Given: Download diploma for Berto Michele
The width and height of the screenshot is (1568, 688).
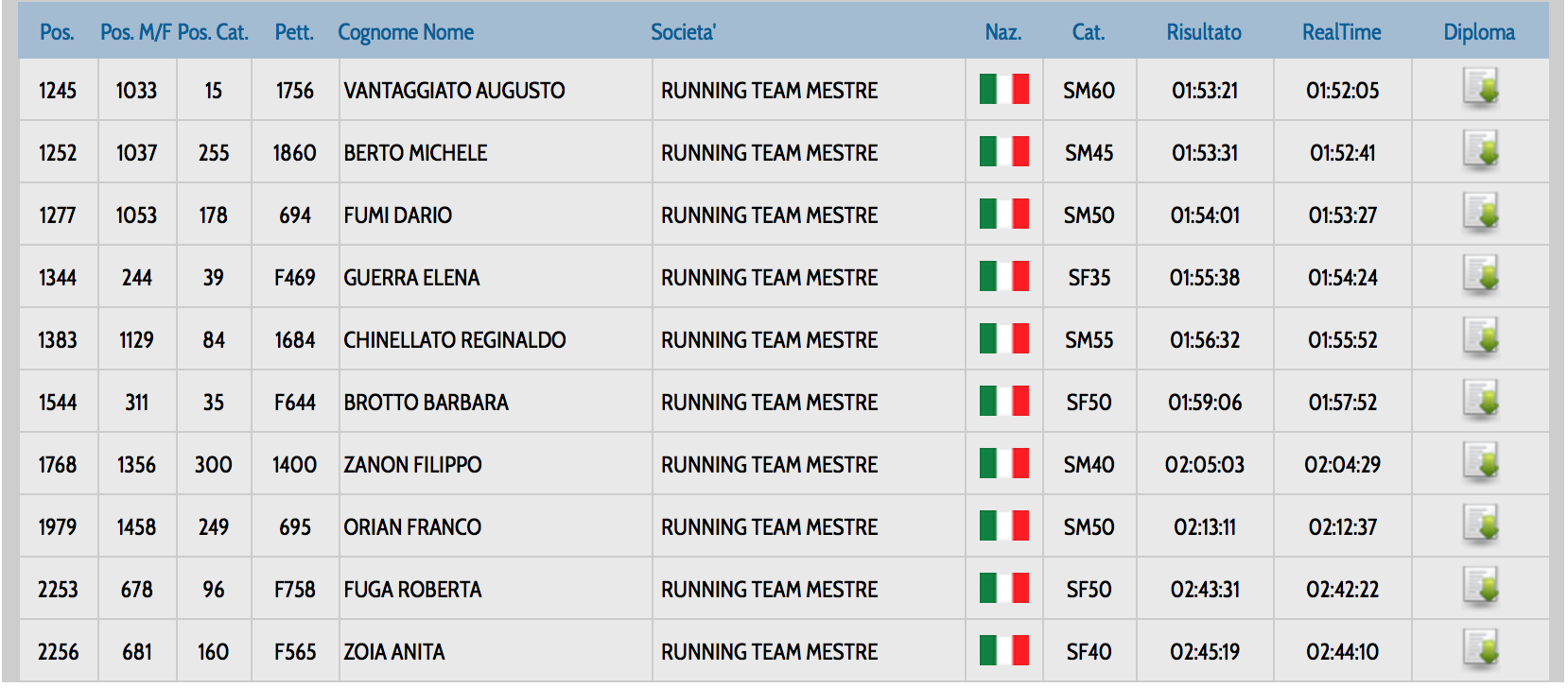Looking at the screenshot, I should (1480, 150).
